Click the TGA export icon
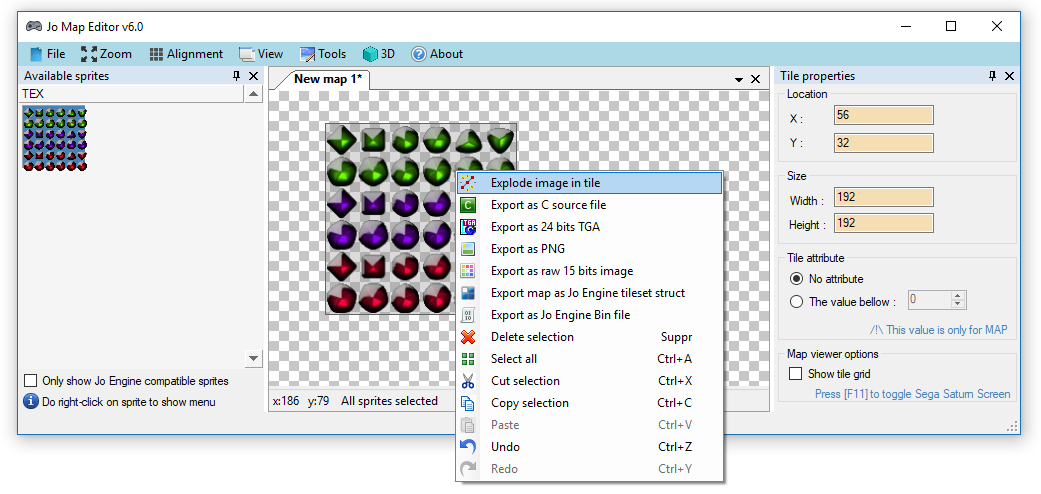 (x=468, y=227)
